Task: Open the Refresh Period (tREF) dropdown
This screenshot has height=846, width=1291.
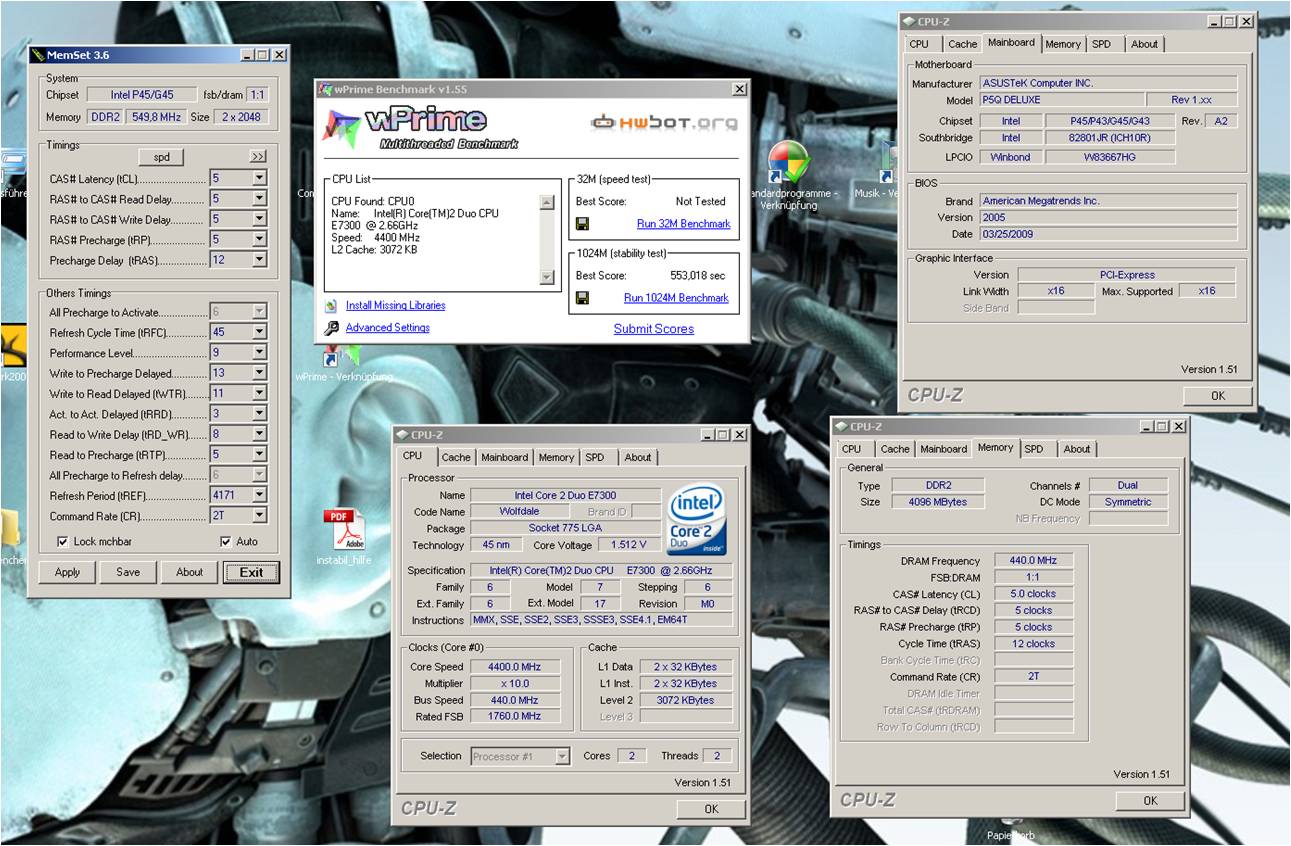Action: click(259, 495)
